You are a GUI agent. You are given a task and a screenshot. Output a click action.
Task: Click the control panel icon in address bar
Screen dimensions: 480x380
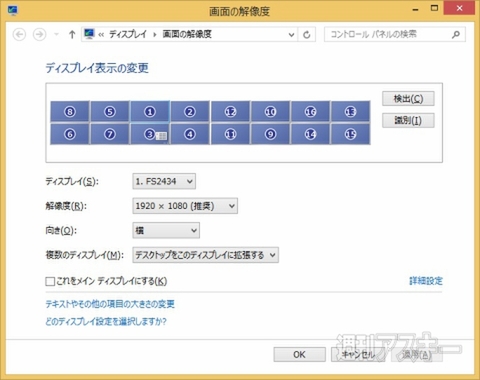(89, 34)
